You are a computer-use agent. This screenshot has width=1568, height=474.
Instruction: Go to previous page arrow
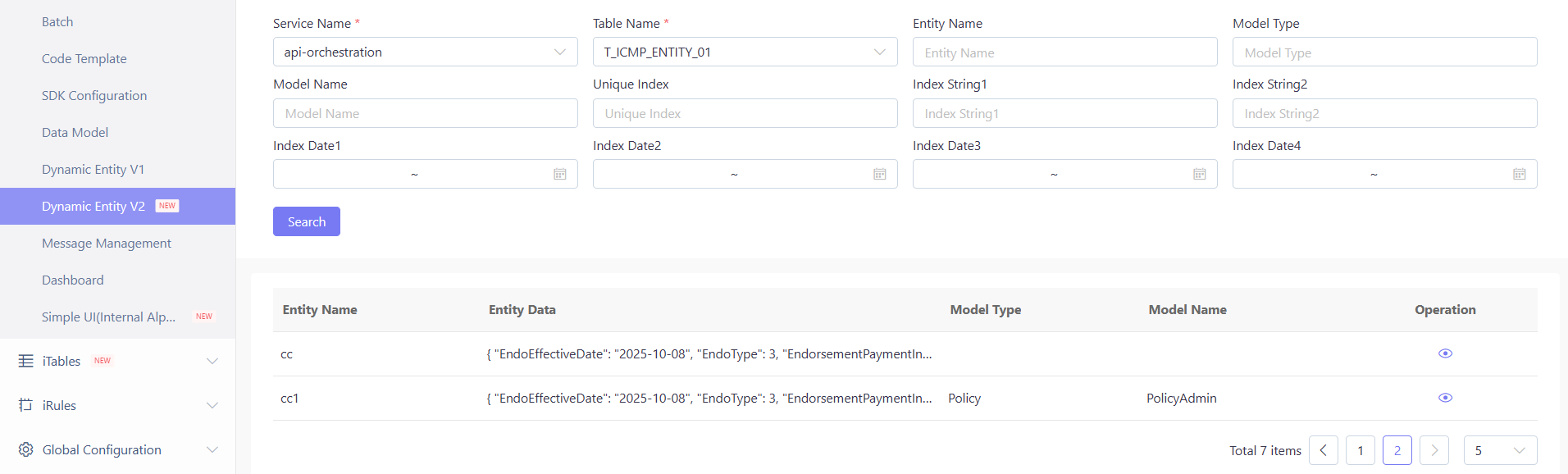[1324, 450]
